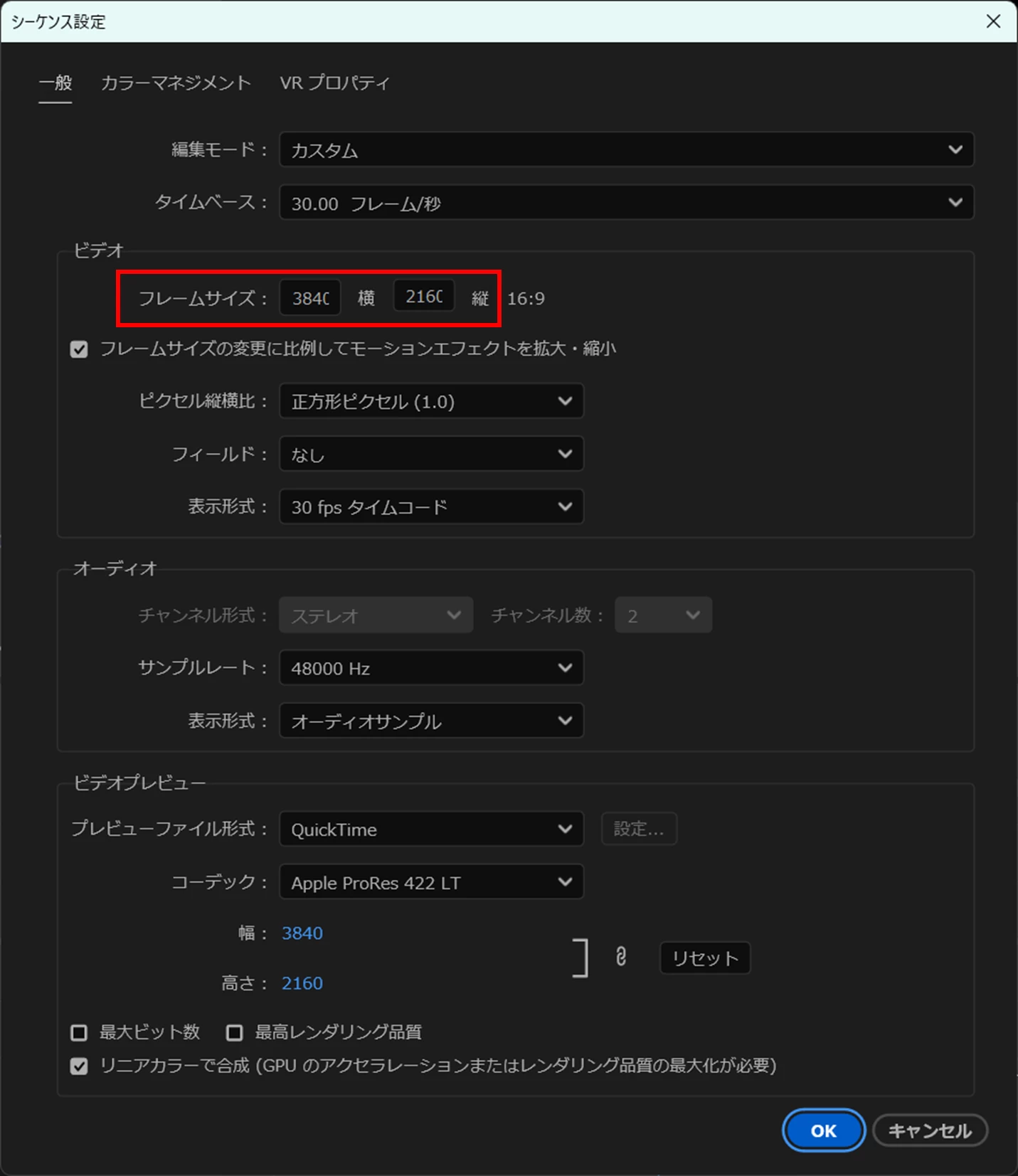Image resolution: width=1018 pixels, height=1176 pixels.
Task: Click the preview 高さ value 2160
Action: tap(302, 983)
